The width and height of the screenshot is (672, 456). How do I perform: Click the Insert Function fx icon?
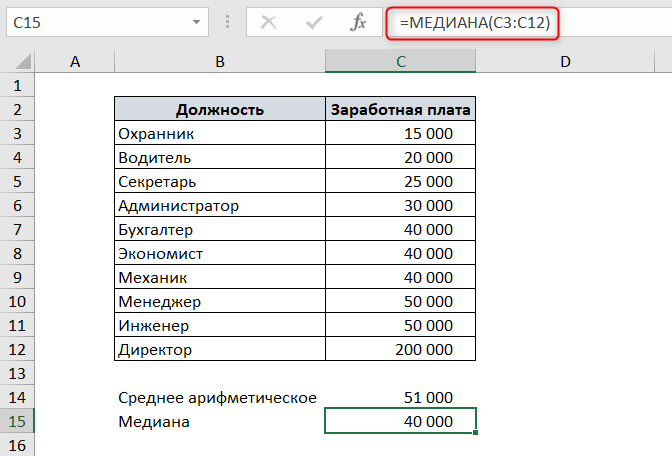pos(358,22)
